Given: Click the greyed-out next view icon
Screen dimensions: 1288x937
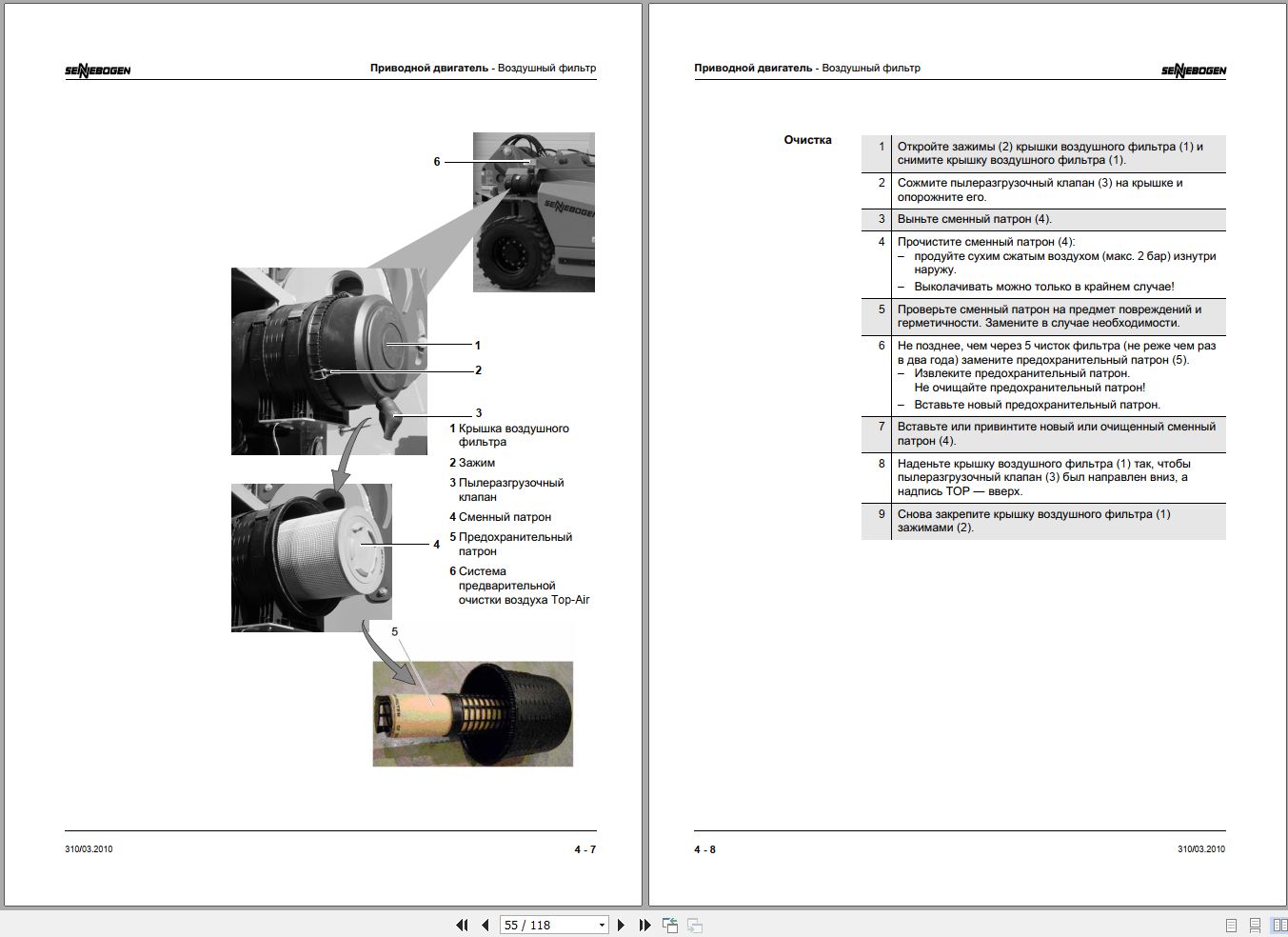Looking at the screenshot, I should click(694, 925).
